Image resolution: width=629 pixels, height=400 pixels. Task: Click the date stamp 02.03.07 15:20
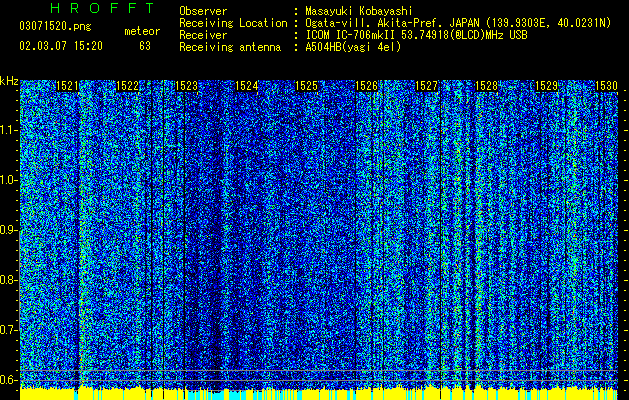(x=61, y=46)
